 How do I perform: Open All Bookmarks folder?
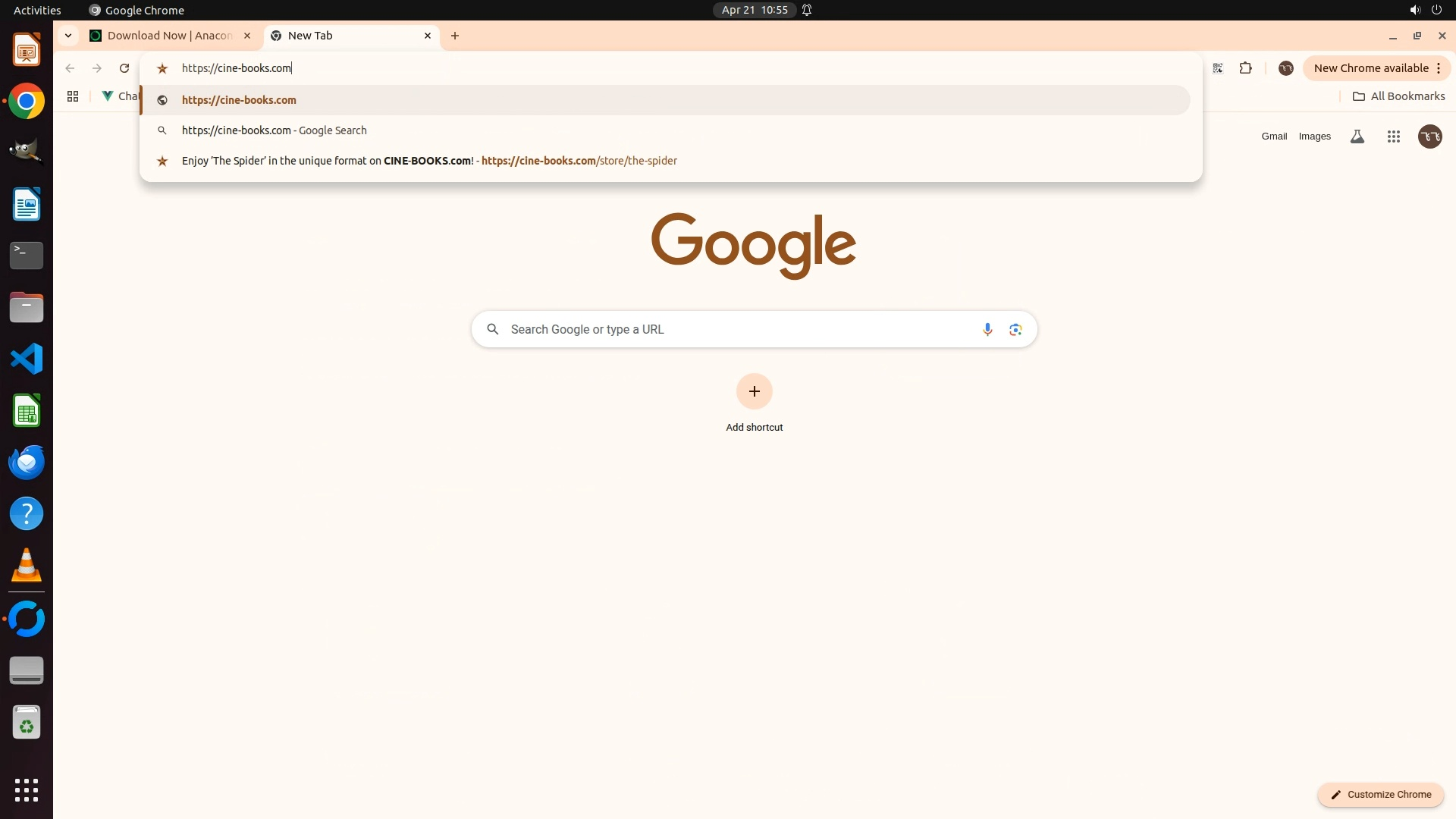pos(1398,96)
